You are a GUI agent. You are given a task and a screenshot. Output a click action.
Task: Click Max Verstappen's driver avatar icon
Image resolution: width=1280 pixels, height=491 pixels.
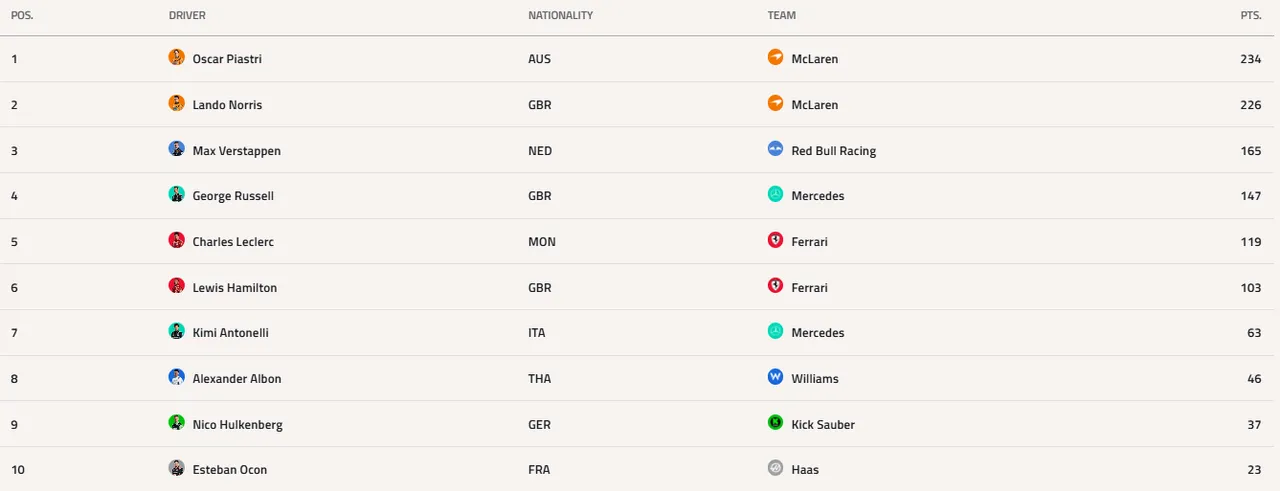tap(177, 149)
